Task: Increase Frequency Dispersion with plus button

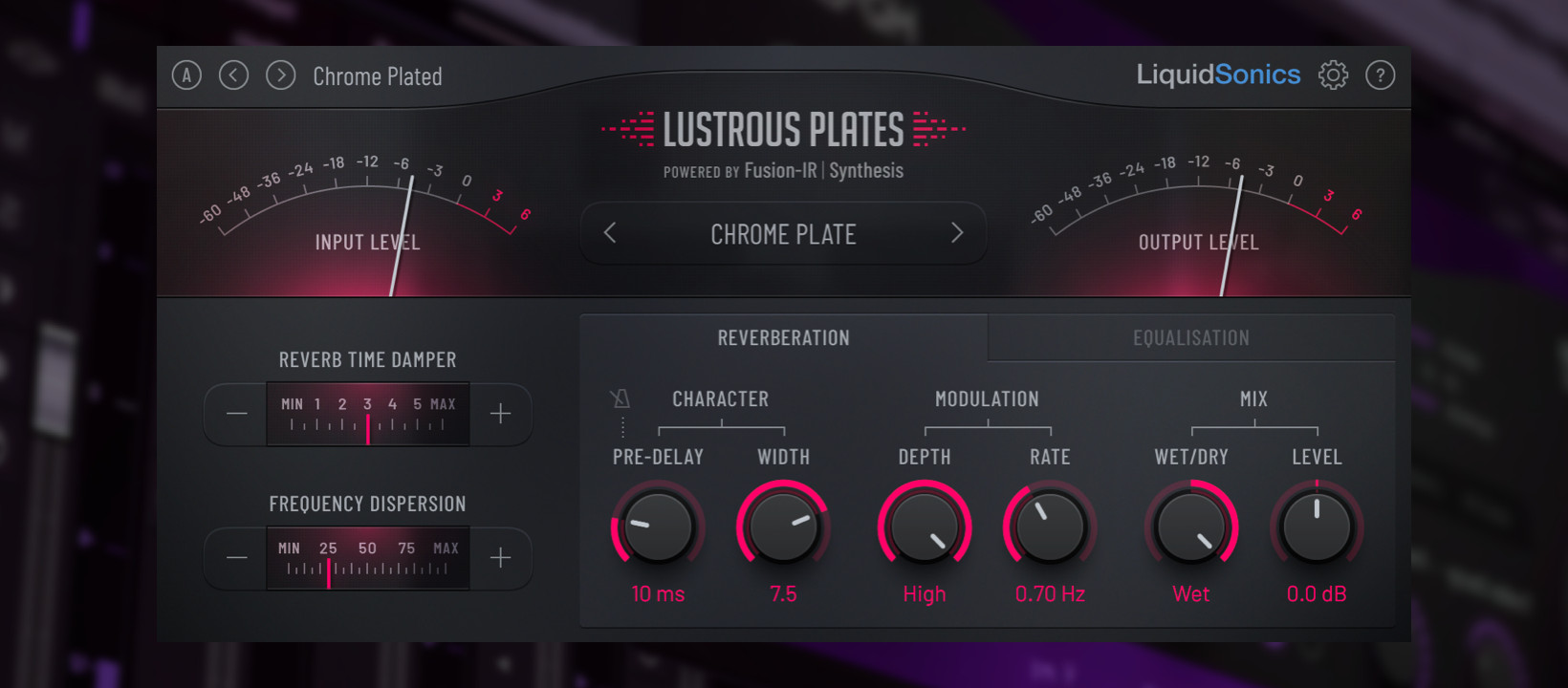Action: pyautogui.click(x=500, y=558)
